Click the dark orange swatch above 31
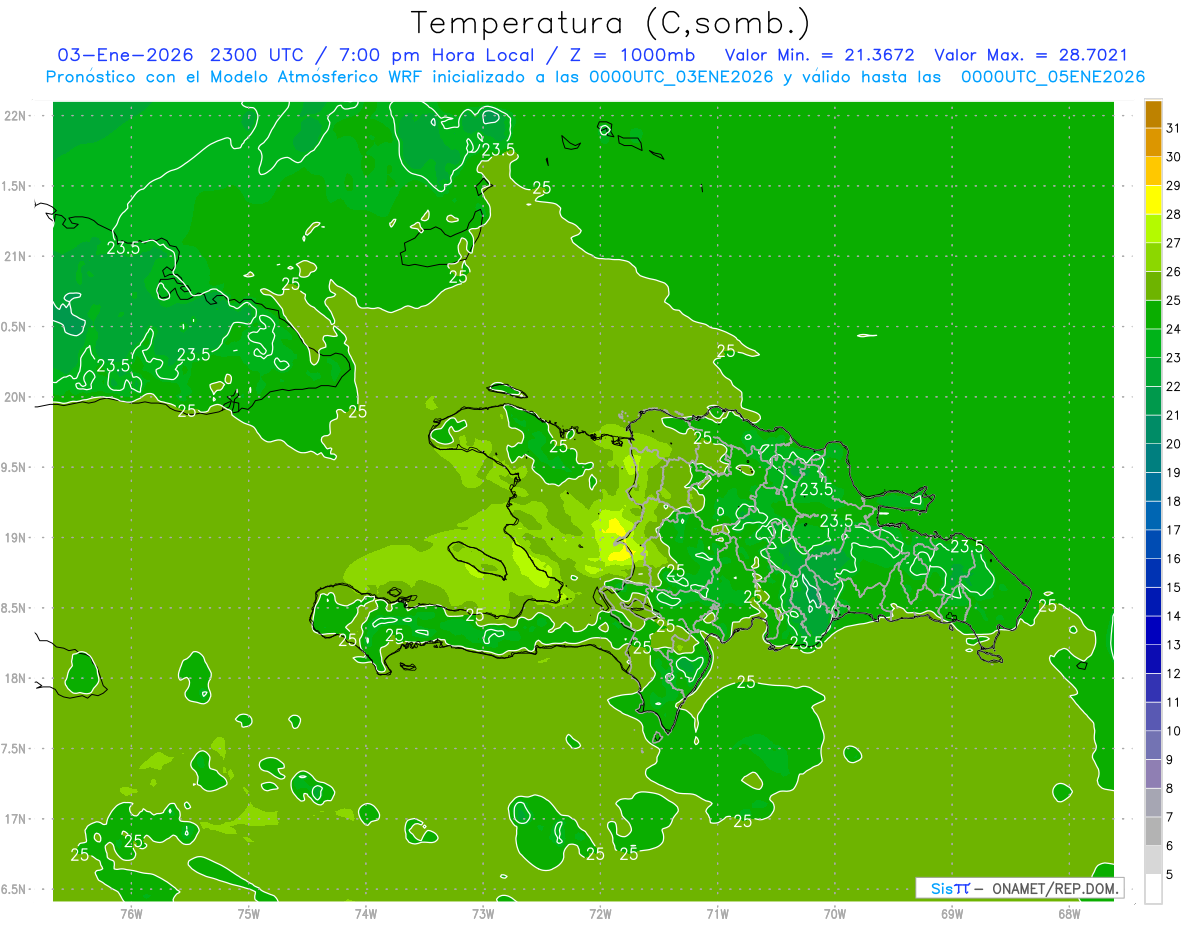The height and width of the screenshot is (927, 1200). pyautogui.click(x=1153, y=113)
